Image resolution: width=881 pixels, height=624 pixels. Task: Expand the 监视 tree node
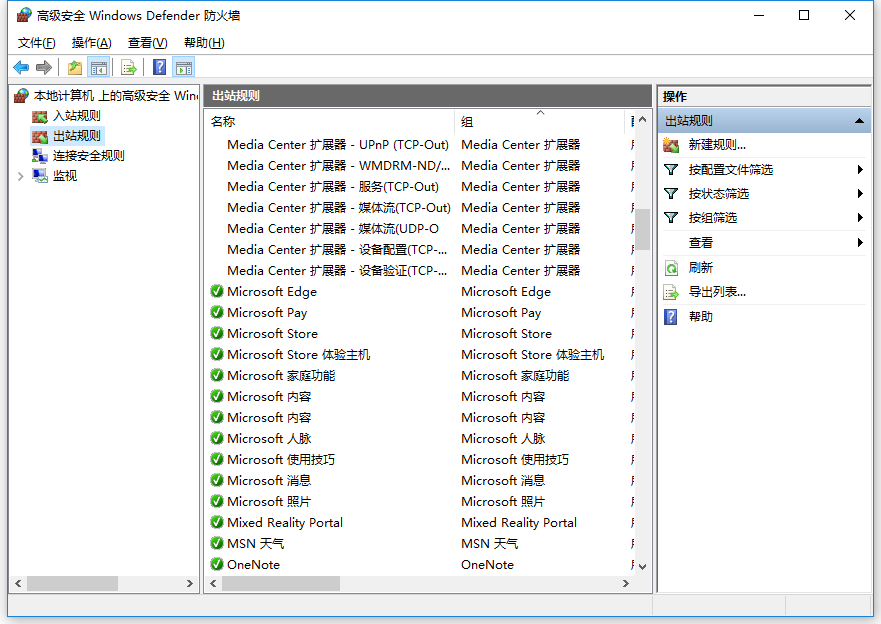tap(21, 176)
